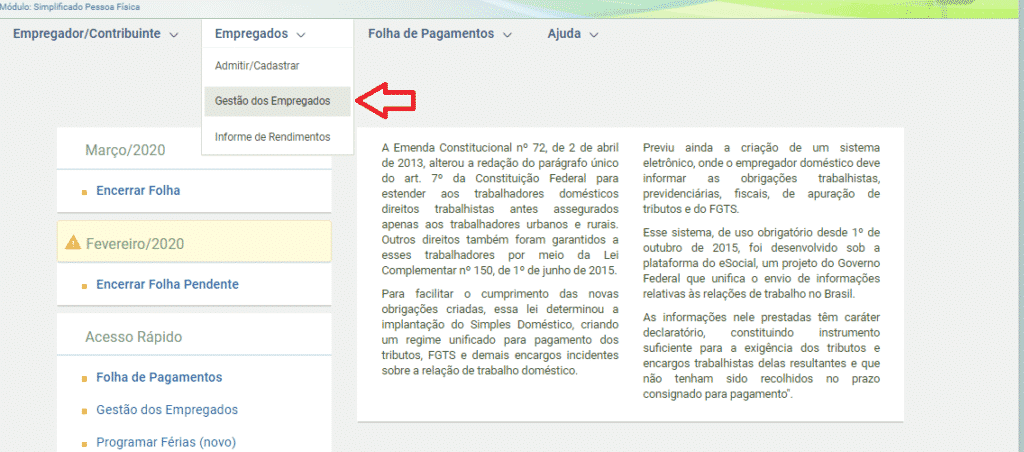
Task: Click the paragraph starting 'Para facilitar o cumprimento'
Action: pos(500,332)
